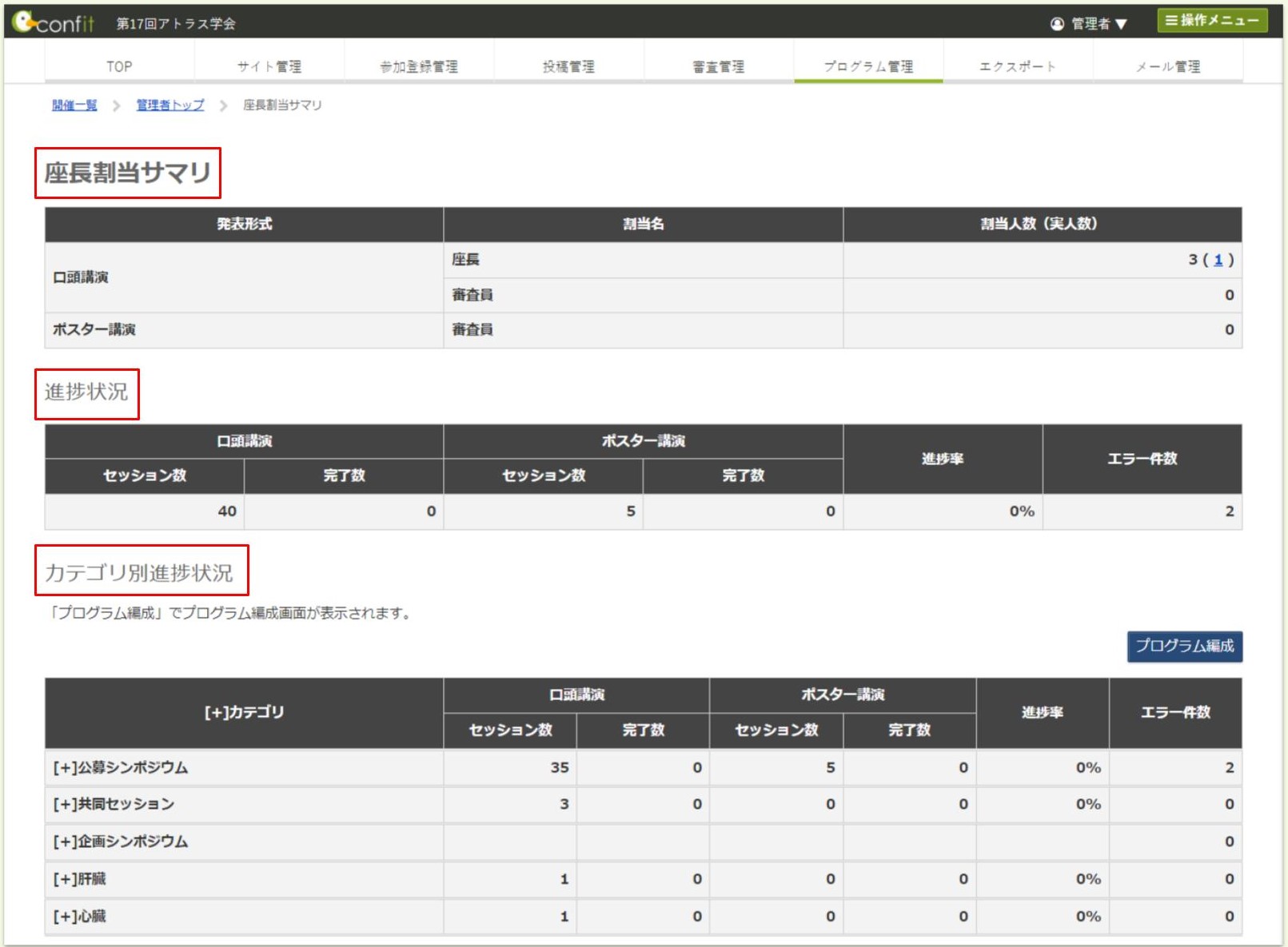Click the ポスター講演 row label in summary table

tap(94, 329)
